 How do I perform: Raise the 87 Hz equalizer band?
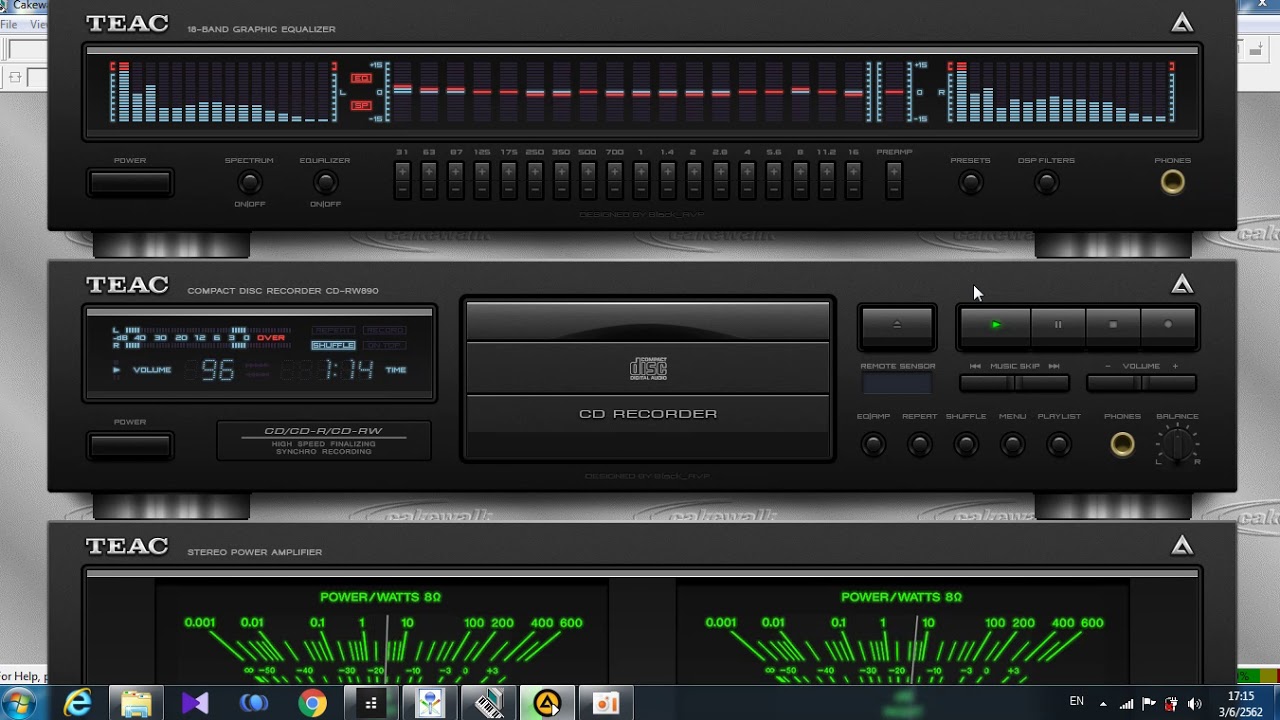pos(455,172)
